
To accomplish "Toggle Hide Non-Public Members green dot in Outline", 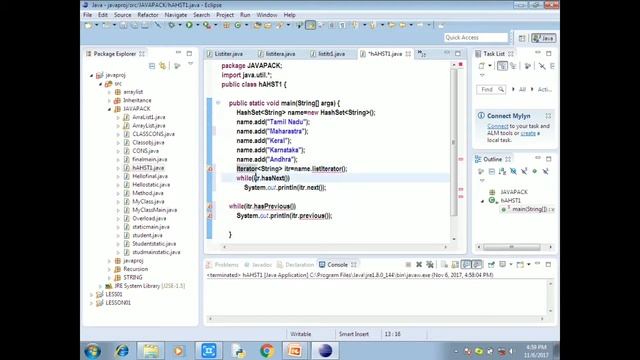I will [535, 171].
